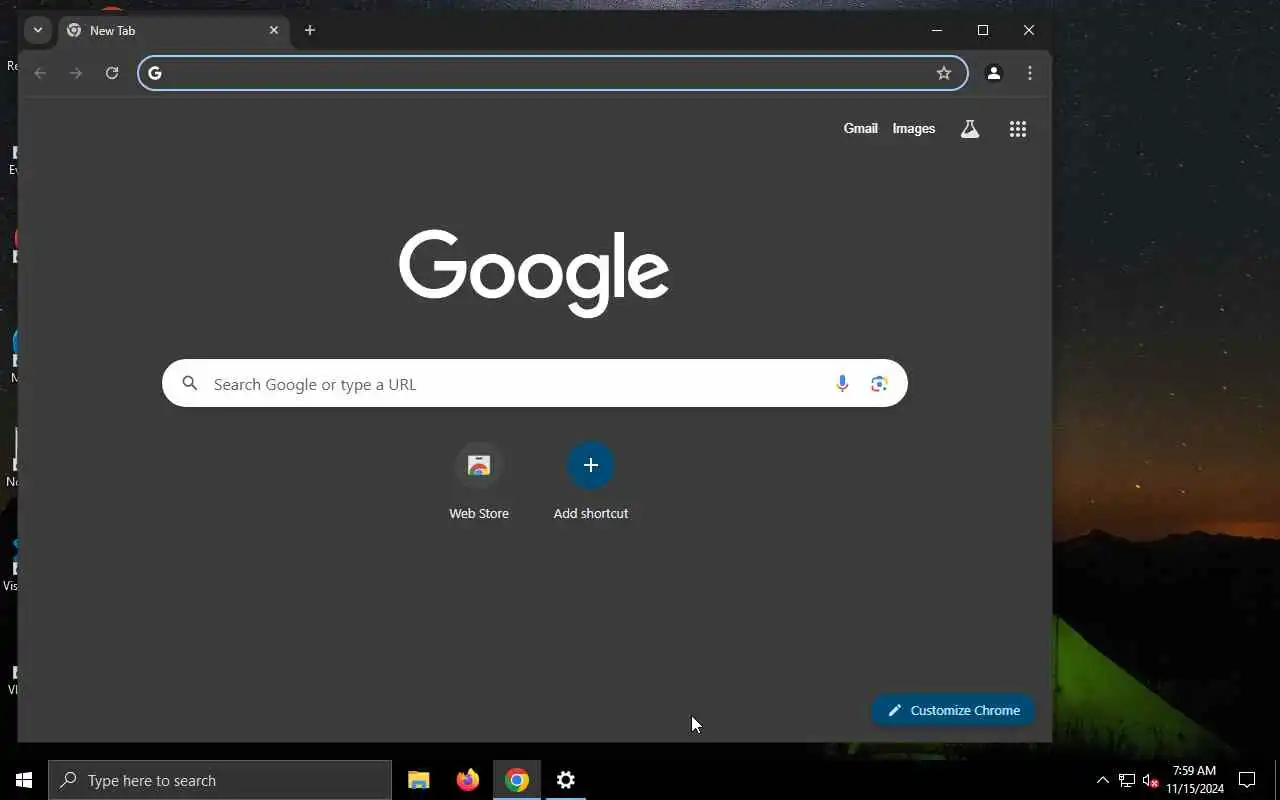Open Images link

[x=914, y=128]
